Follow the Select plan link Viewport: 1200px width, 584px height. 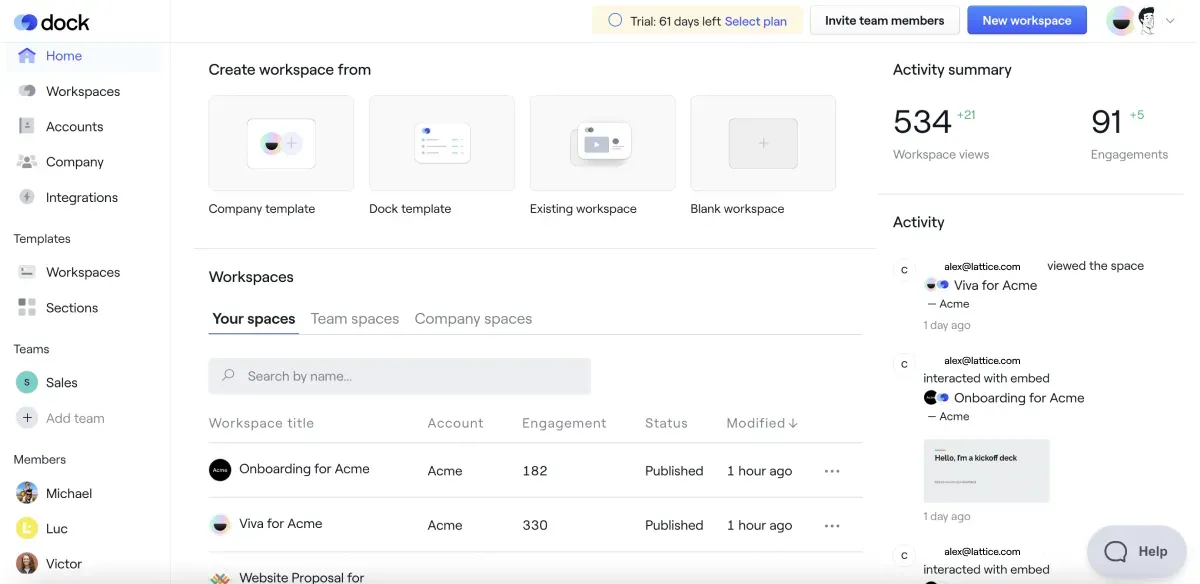tap(756, 21)
